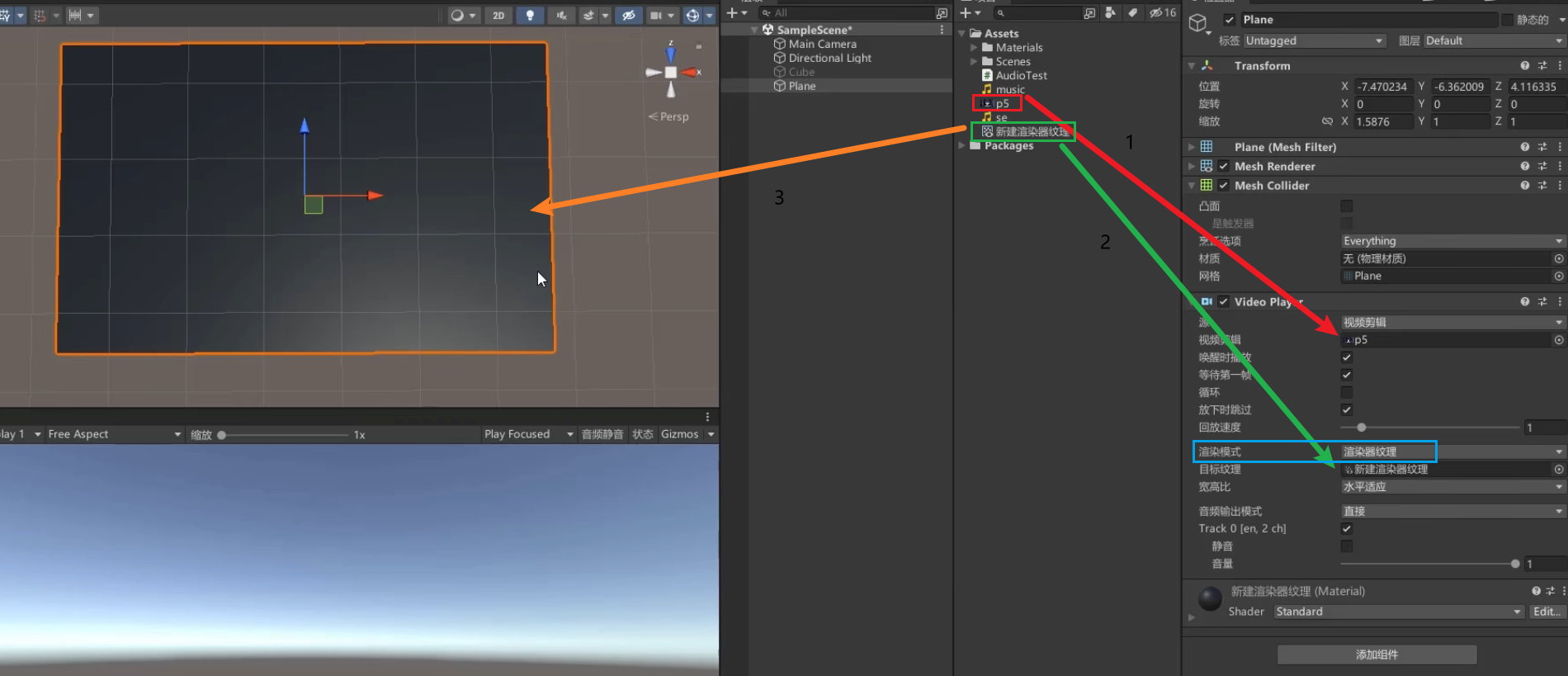Enable the Loop (循环) checkbox
Viewport: 1568px width, 676px height.
[x=1347, y=393]
